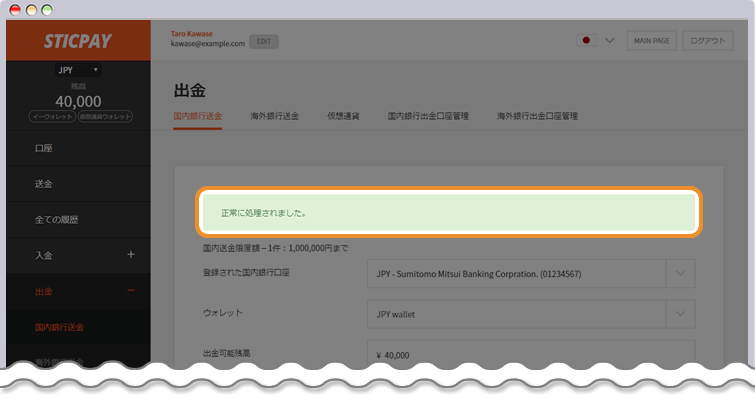Viewport: 755px width, 395px height.
Task: Click the EDIT button beside the email
Action: pyautogui.click(x=264, y=41)
